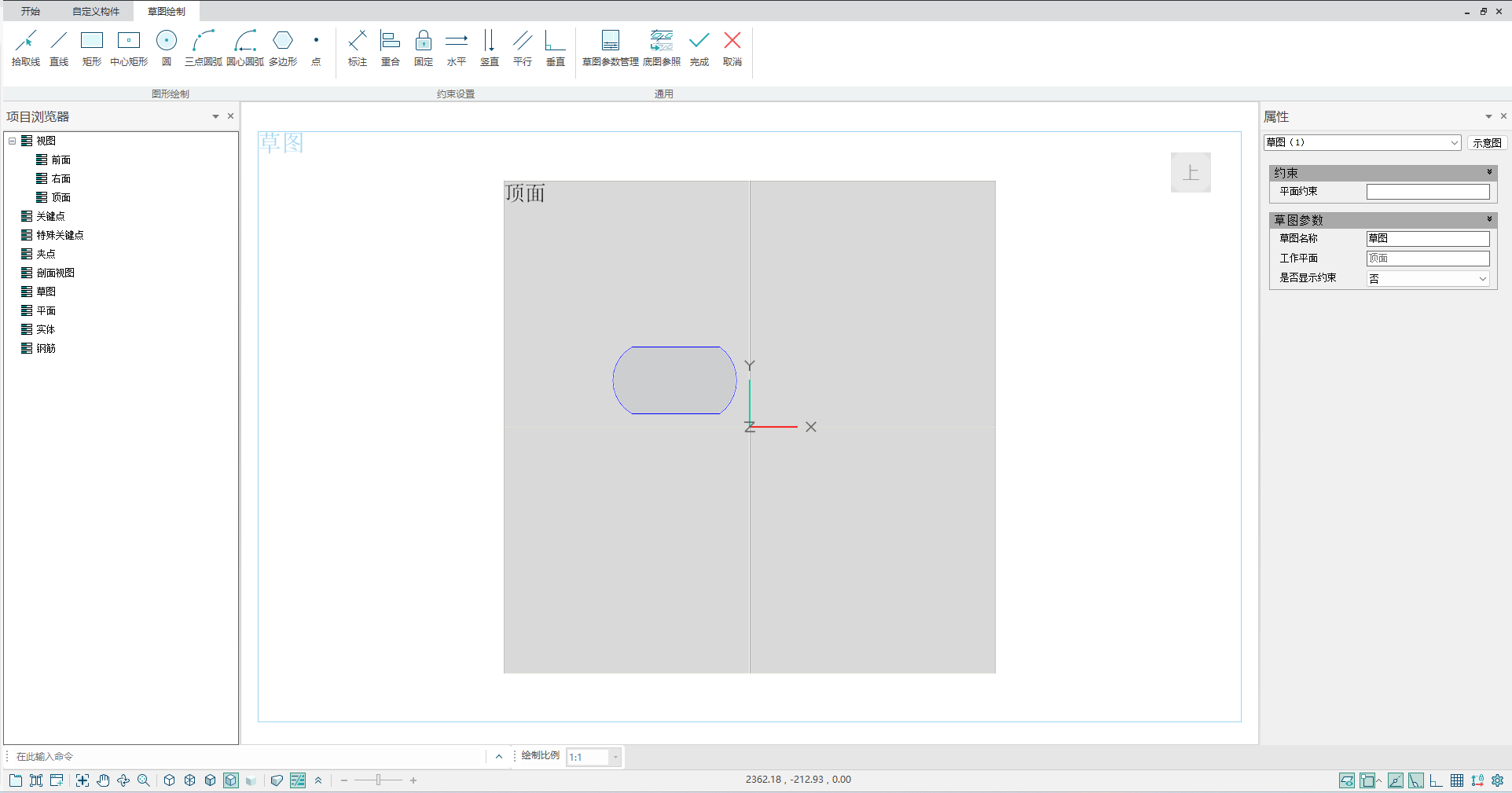Screen dimensions: 1512x793
Task: Toggle orthogonal mode in status bar
Action: [1436, 780]
